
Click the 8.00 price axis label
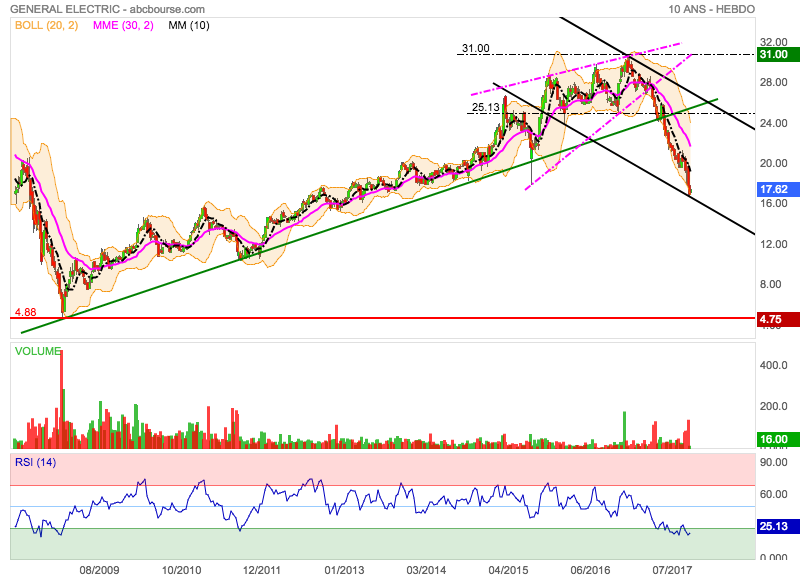(770, 284)
